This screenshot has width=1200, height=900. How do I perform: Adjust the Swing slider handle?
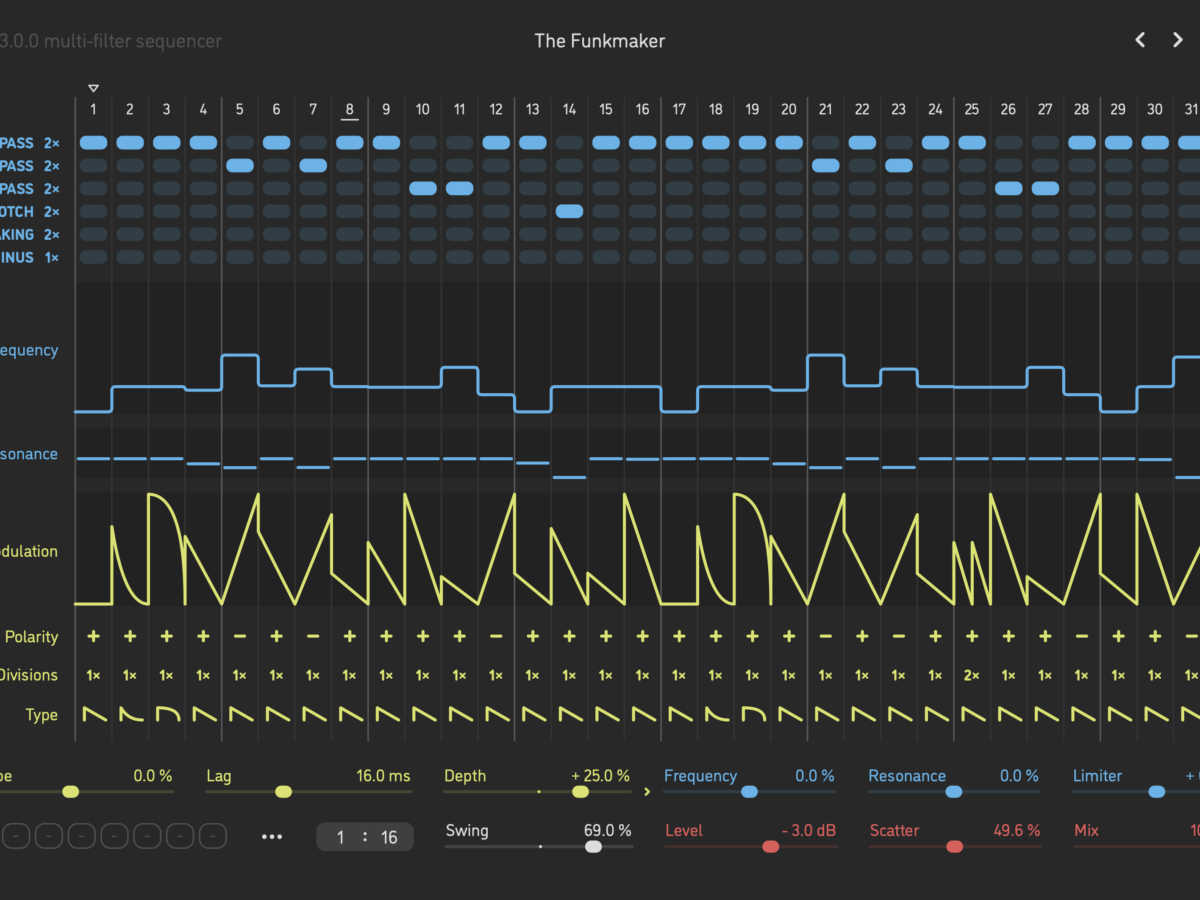pos(593,846)
